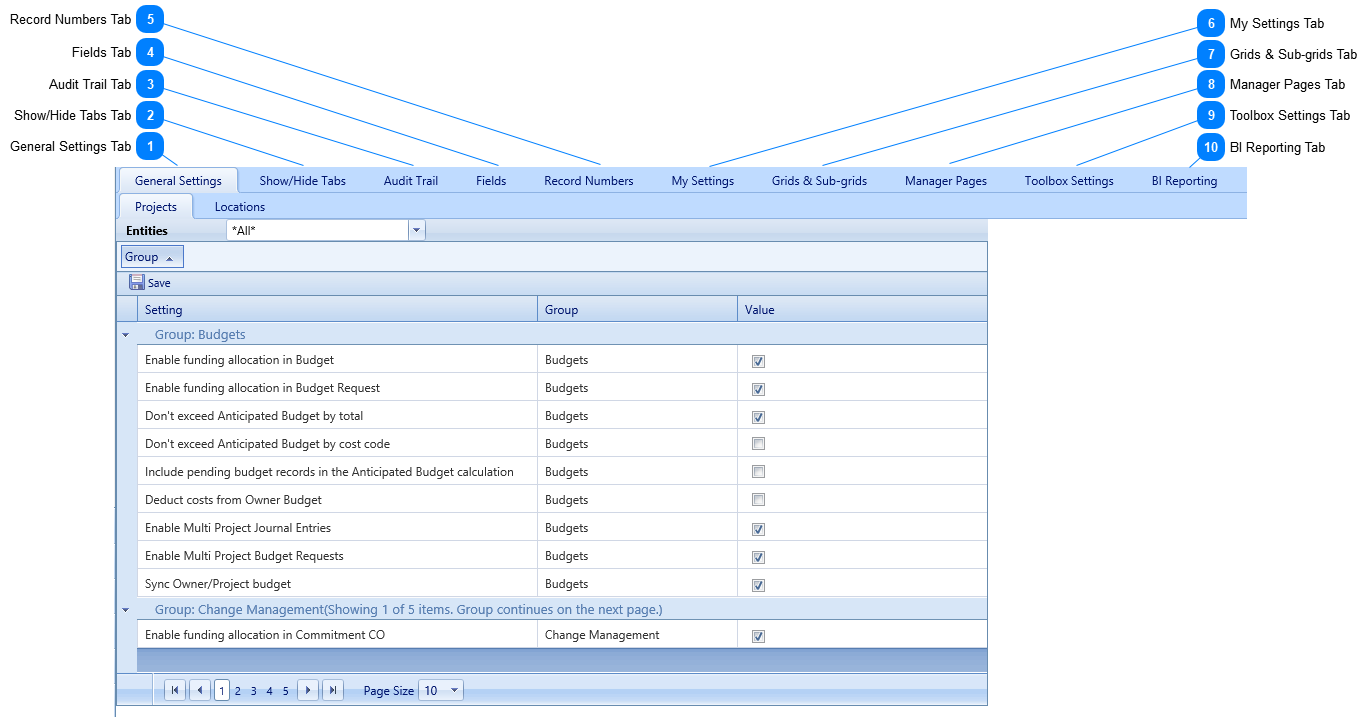
Task: Toggle Sync Owner/Project budget checkbox
Action: 758,585
